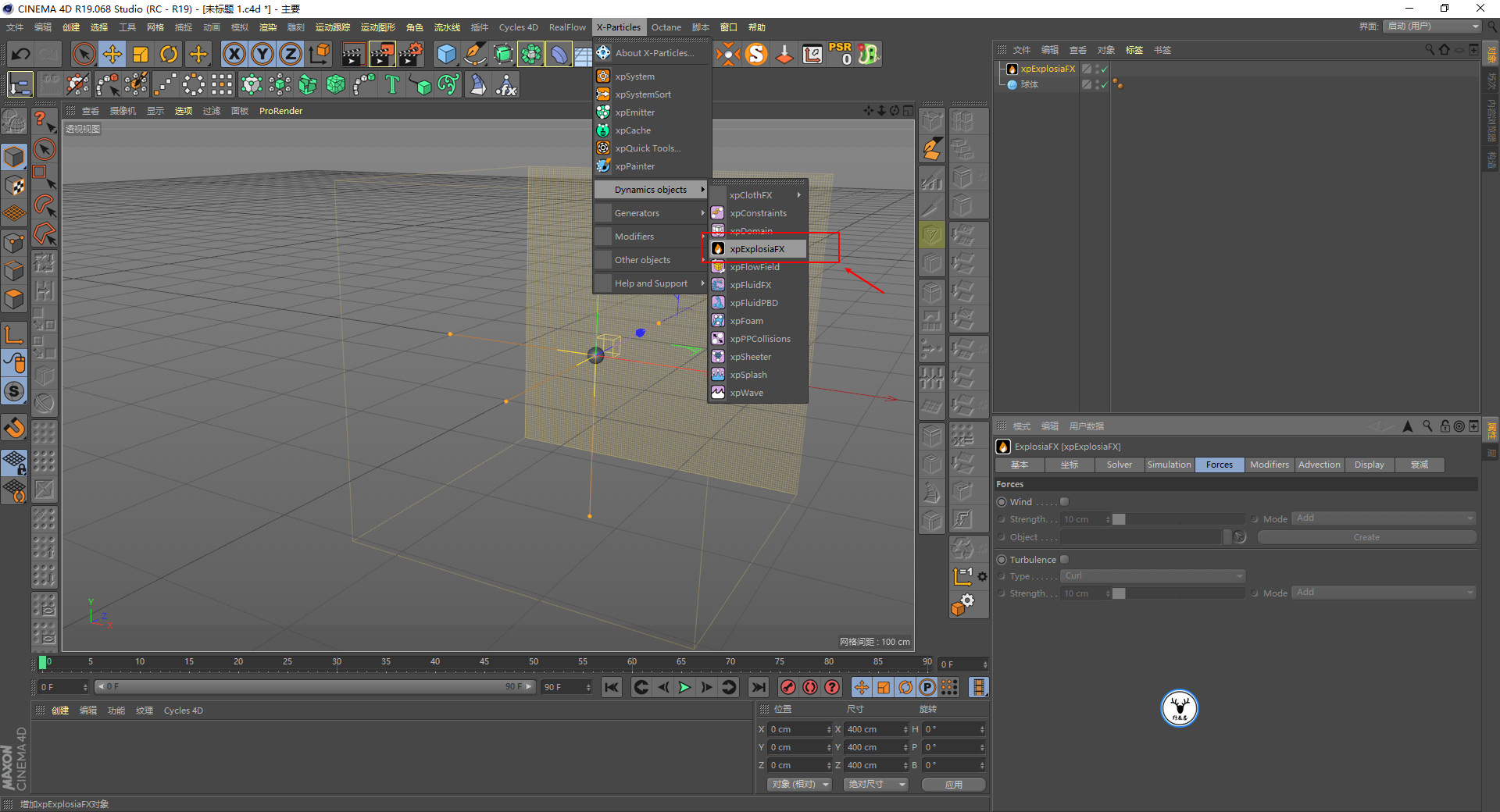Click the xpSystem icon in menu
Viewport: 1500px width, 812px height.
click(x=603, y=77)
